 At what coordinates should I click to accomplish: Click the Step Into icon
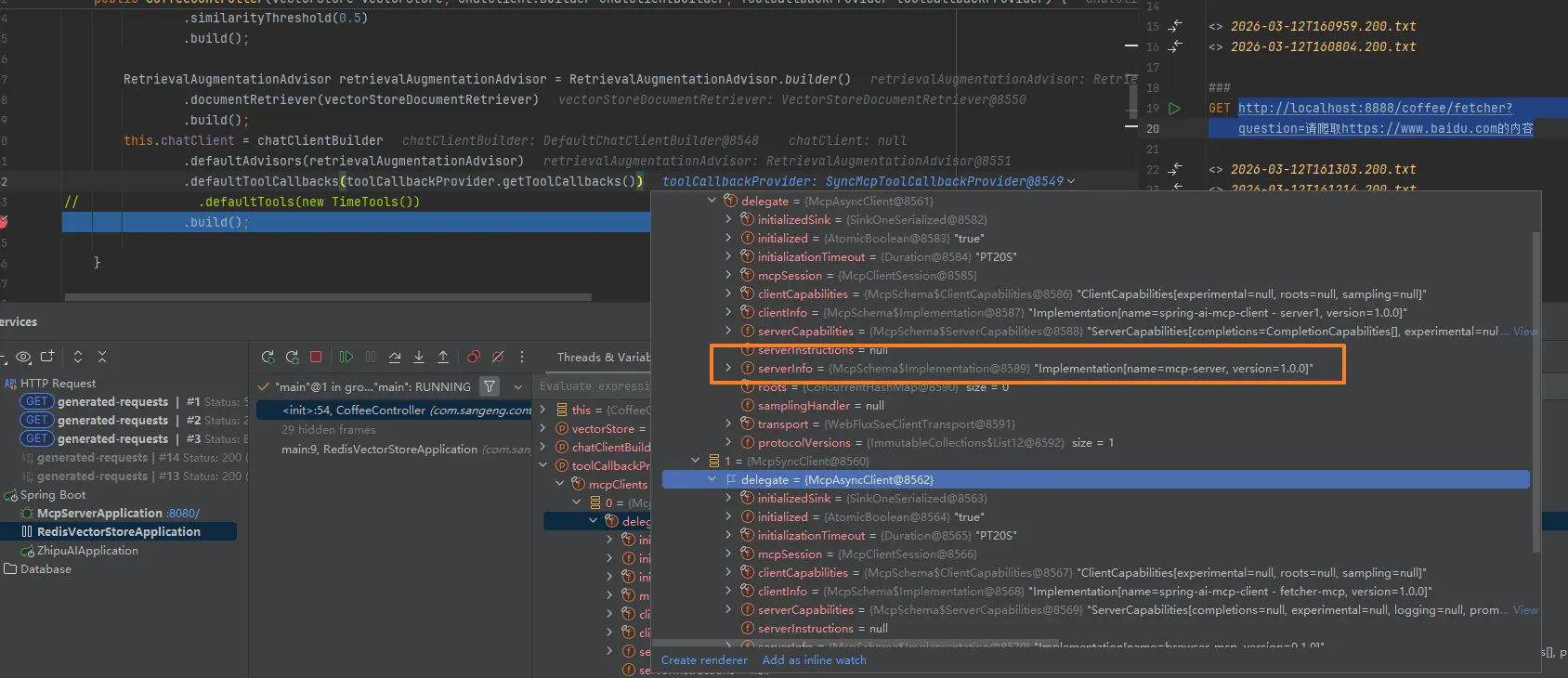[x=419, y=357]
